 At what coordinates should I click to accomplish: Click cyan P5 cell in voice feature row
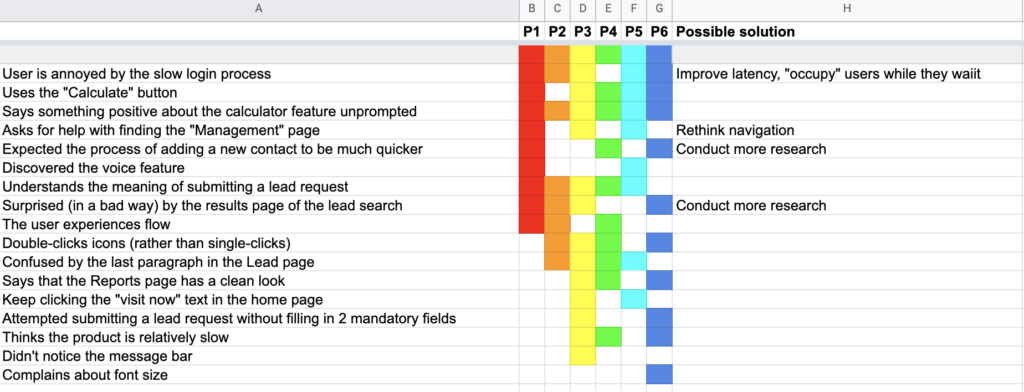tap(633, 168)
